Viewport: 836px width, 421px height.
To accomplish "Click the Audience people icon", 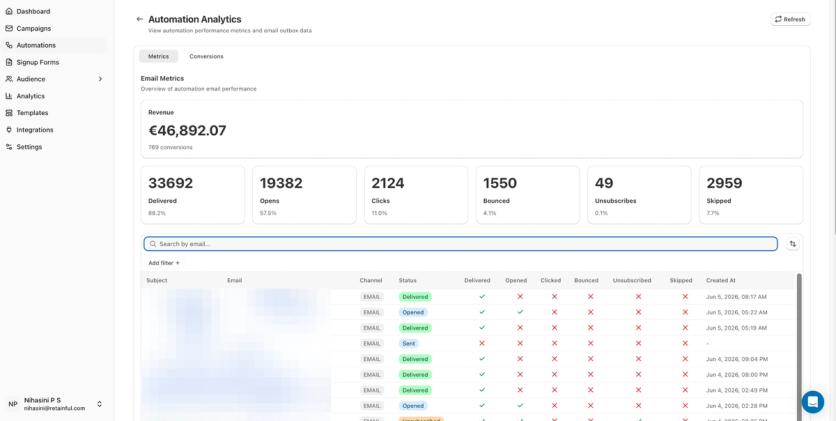I will (9, 79).
